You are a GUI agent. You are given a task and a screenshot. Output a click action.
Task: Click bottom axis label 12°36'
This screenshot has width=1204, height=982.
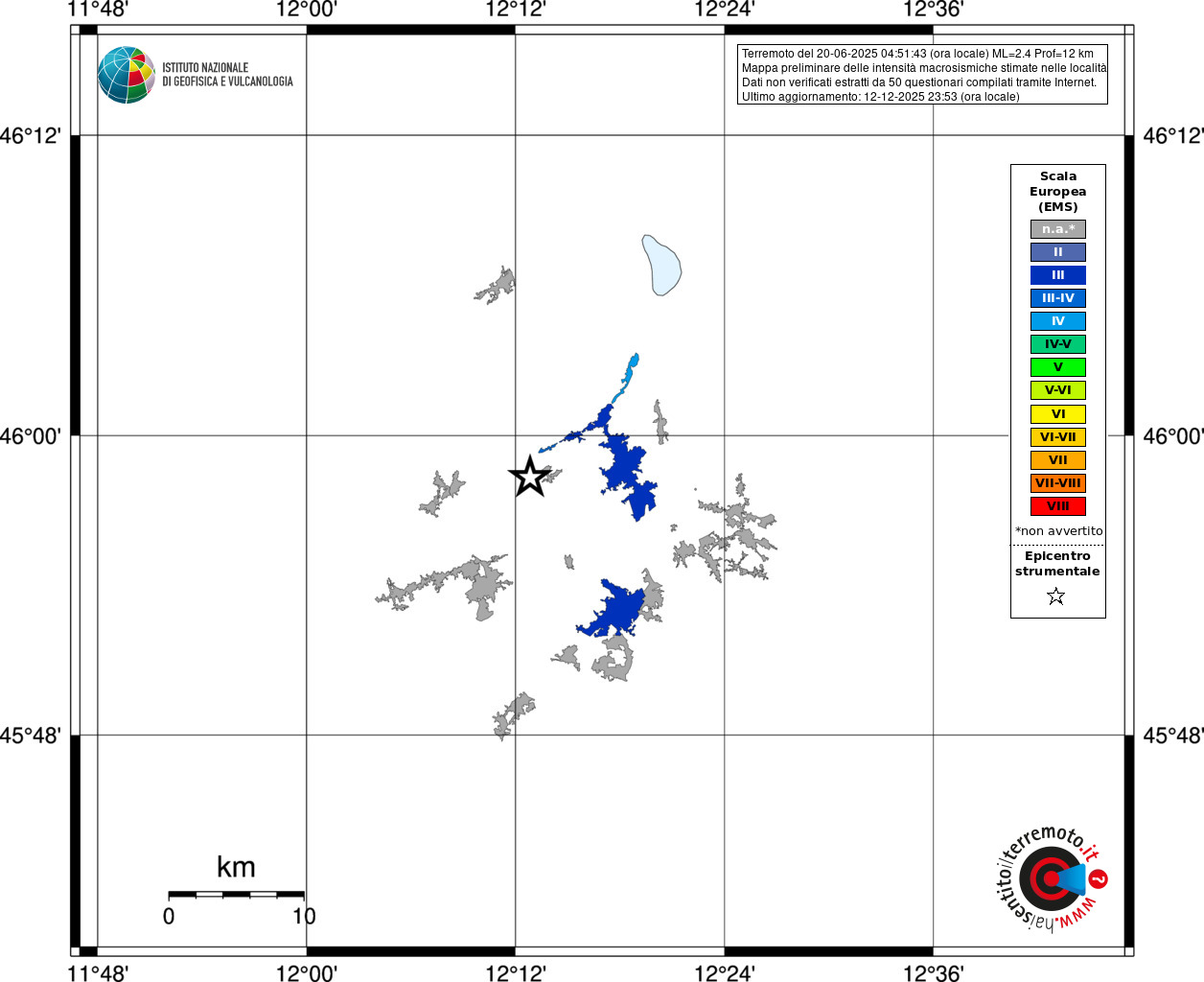click(934, 973)
